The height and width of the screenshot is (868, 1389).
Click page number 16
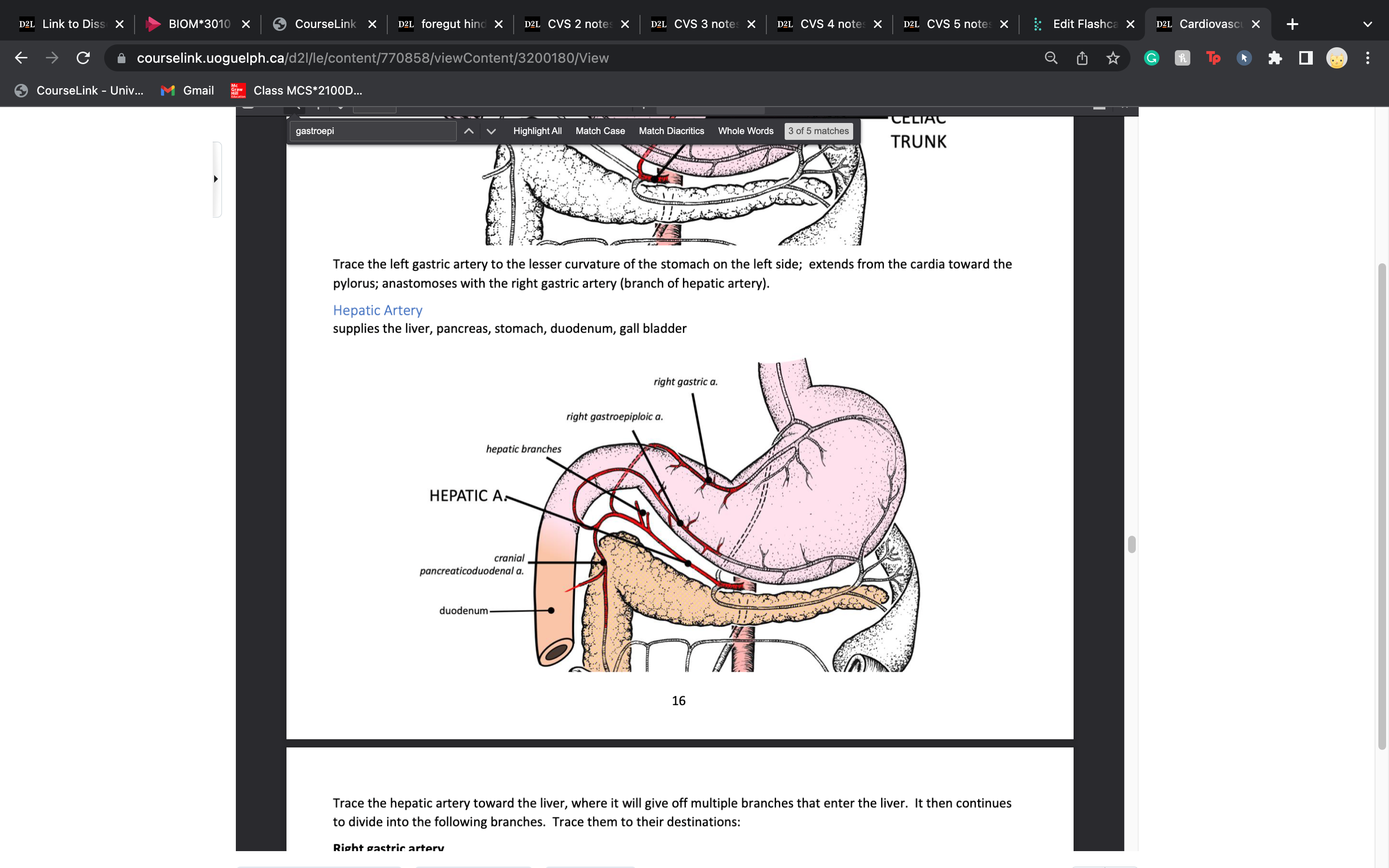click(x=679, y=700)
